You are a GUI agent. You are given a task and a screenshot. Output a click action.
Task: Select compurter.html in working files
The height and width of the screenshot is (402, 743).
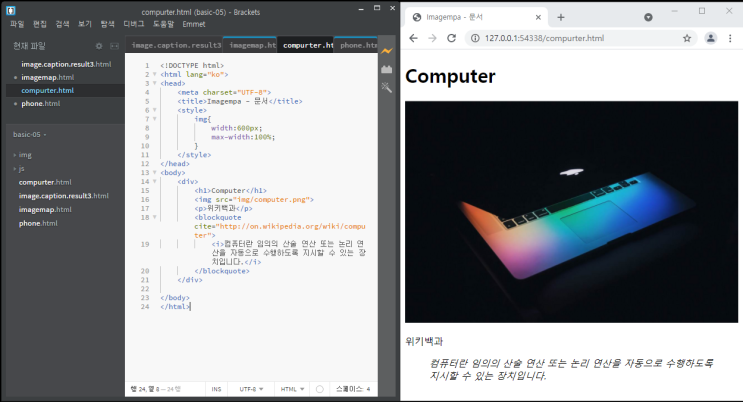[48, 90]
